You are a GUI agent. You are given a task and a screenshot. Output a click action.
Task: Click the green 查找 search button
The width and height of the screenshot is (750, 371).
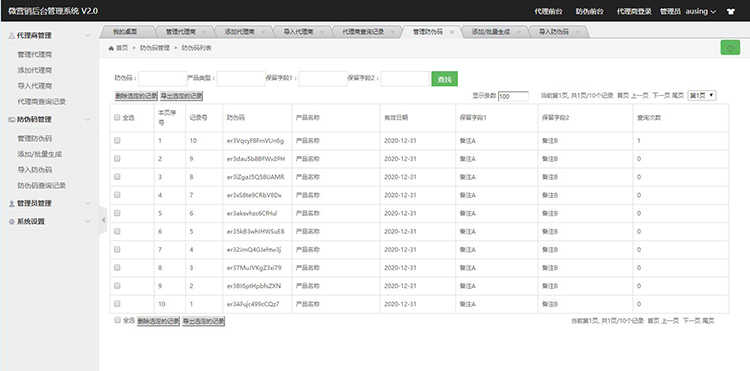coord(444,79)
